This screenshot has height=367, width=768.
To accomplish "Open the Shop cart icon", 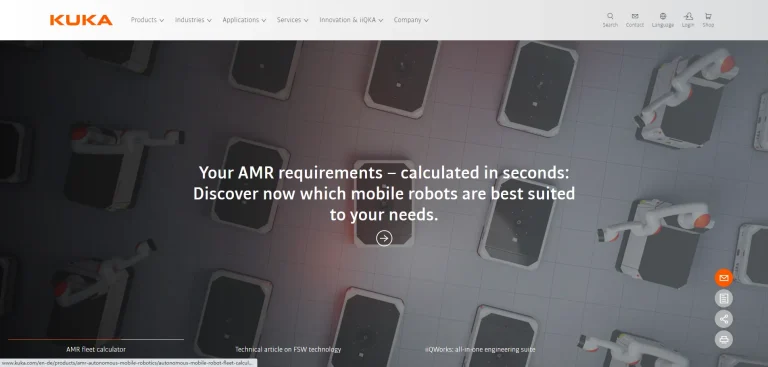I will [708, 20].
